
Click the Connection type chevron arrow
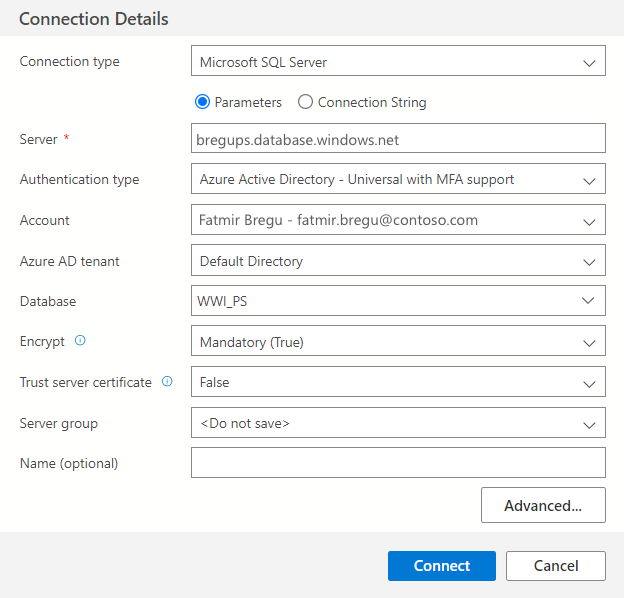(x=588, y=62)
